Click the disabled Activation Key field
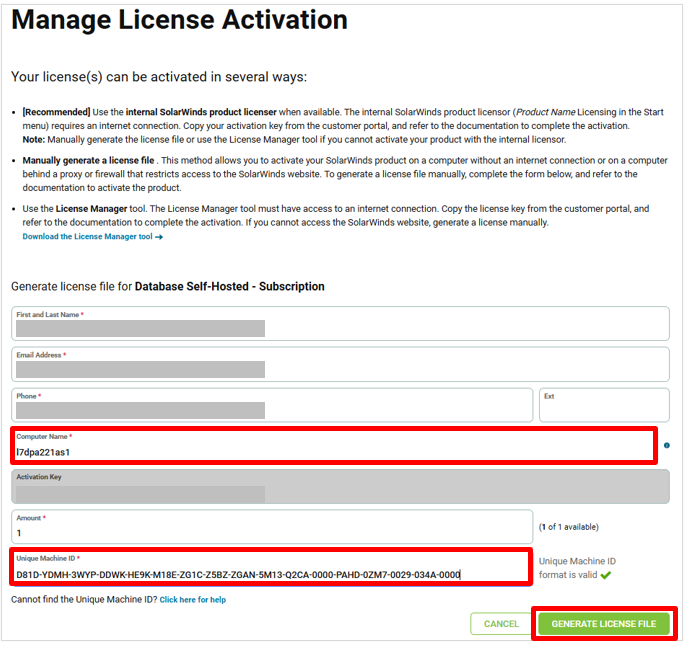The width and height of the screenshot is (685, 645). 340,486
